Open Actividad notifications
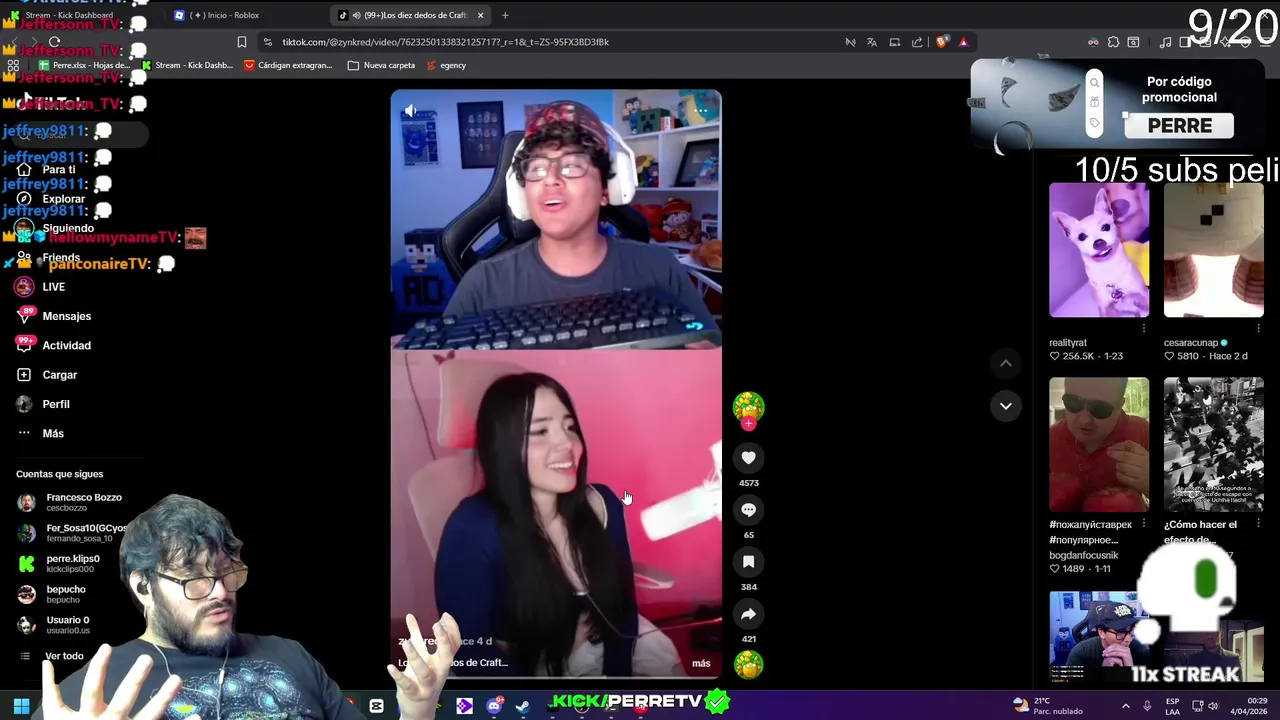 coord(67,345)
